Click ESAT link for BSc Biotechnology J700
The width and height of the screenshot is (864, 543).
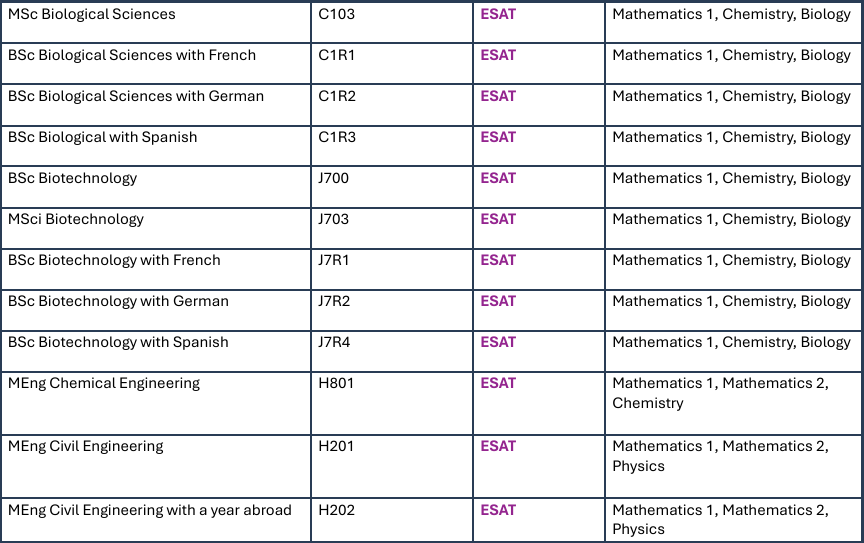[x=498, y=178]
